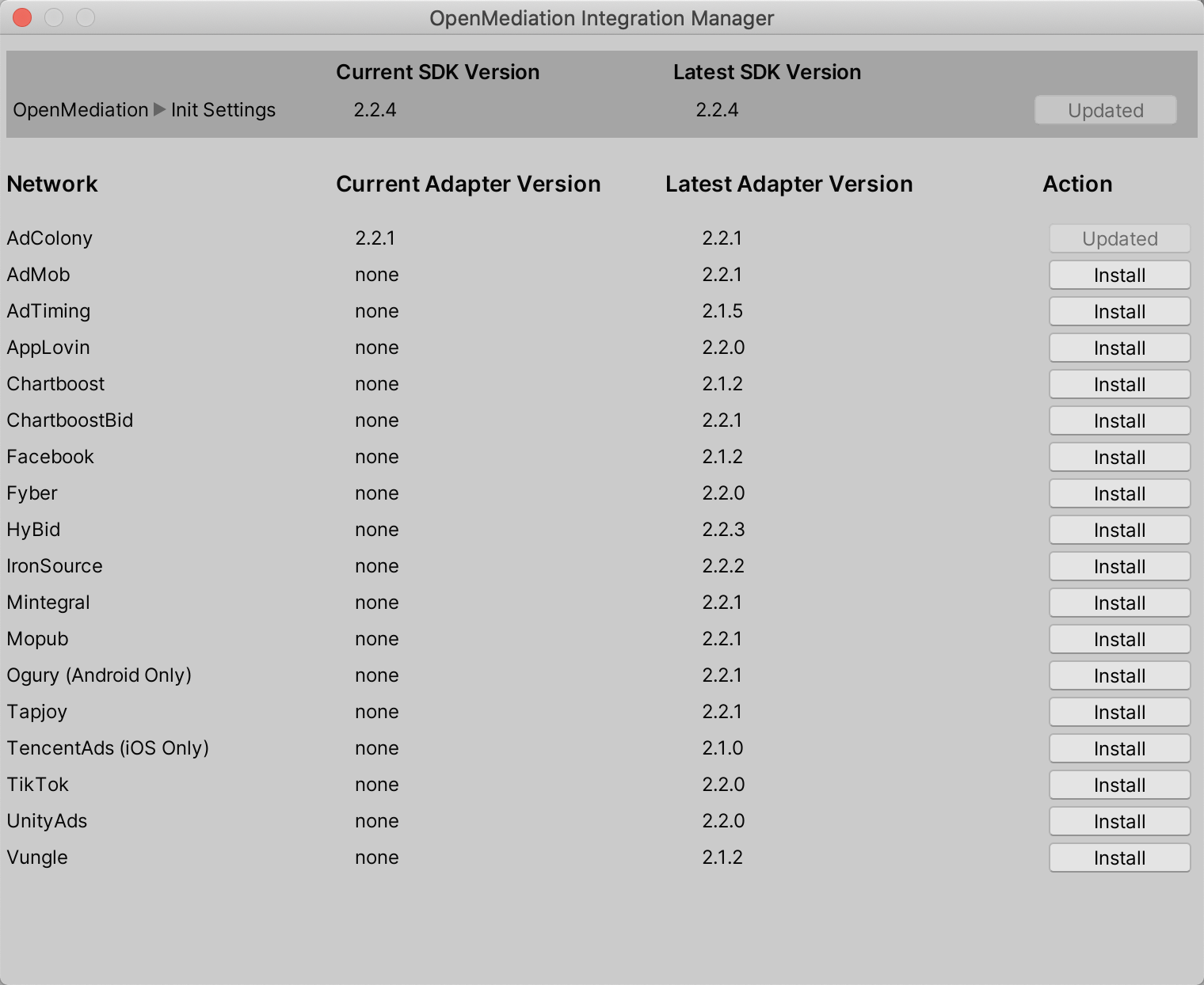Image resolution: width=1204 pixels, height=985 pixels.
Task: Click the arrow between OpenMediation and Init Settings
Action: coord(159,109)
